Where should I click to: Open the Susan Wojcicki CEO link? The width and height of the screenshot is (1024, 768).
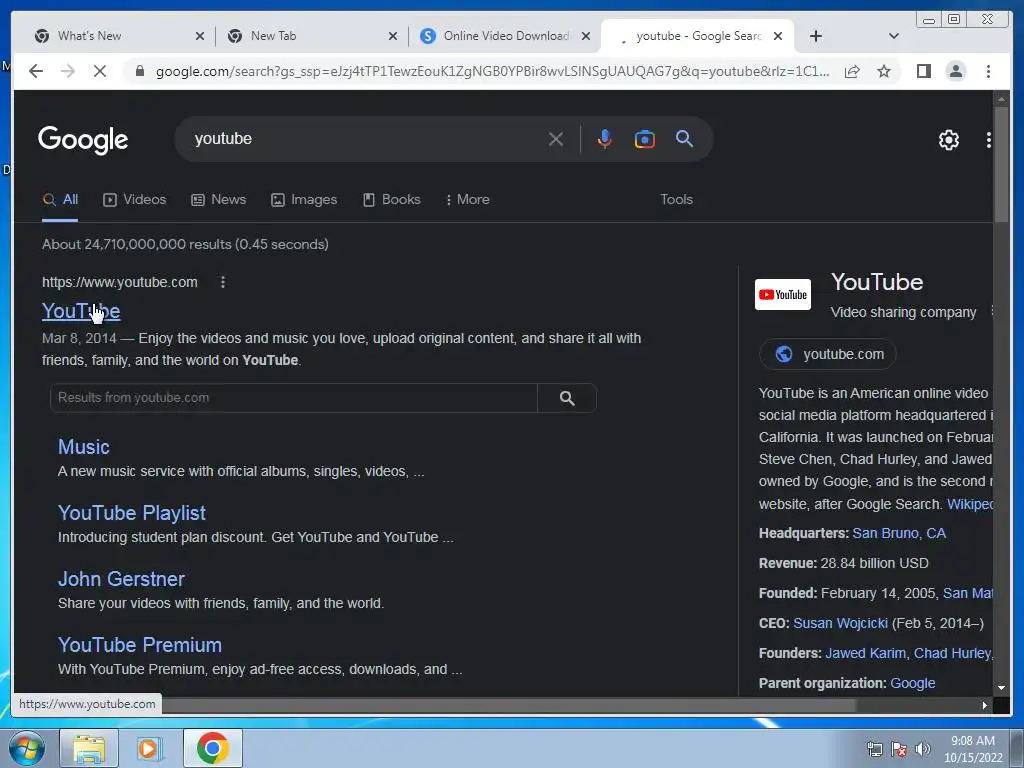point(840,624)
